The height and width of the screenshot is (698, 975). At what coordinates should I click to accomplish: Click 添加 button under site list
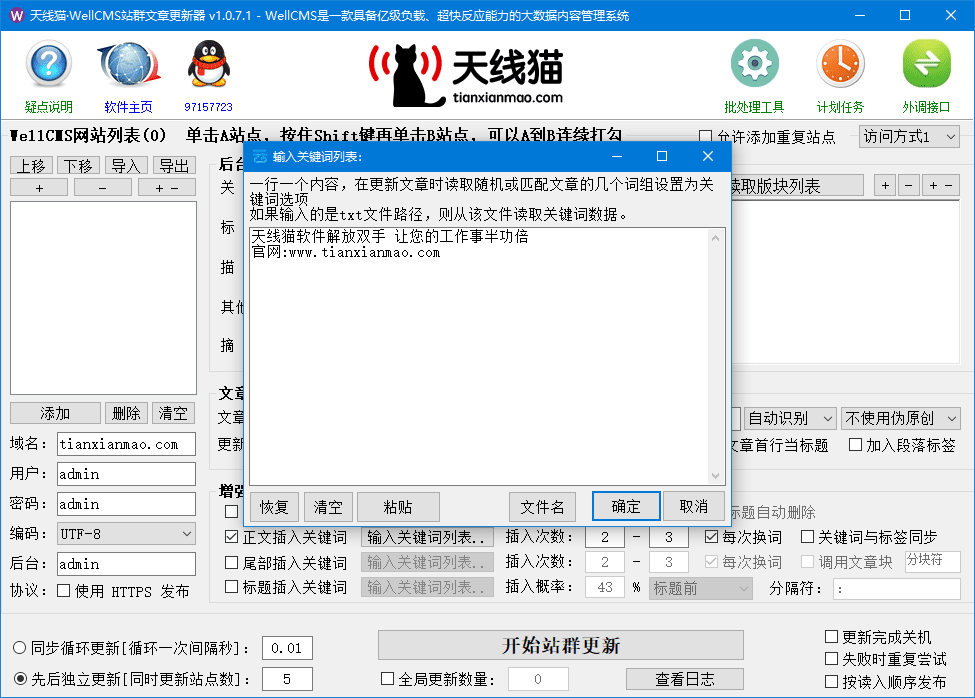[x=55, y=413]
